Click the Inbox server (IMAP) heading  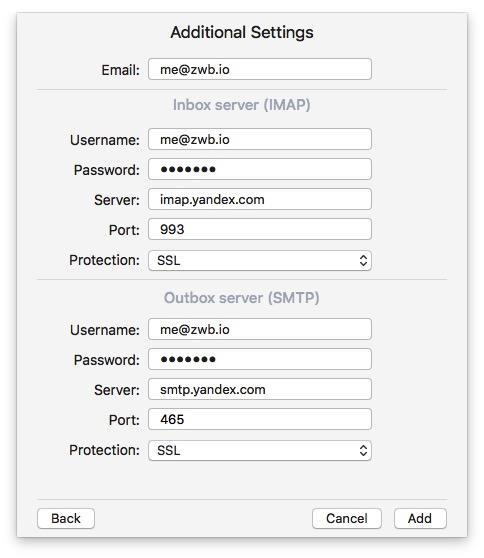(242, 105)
